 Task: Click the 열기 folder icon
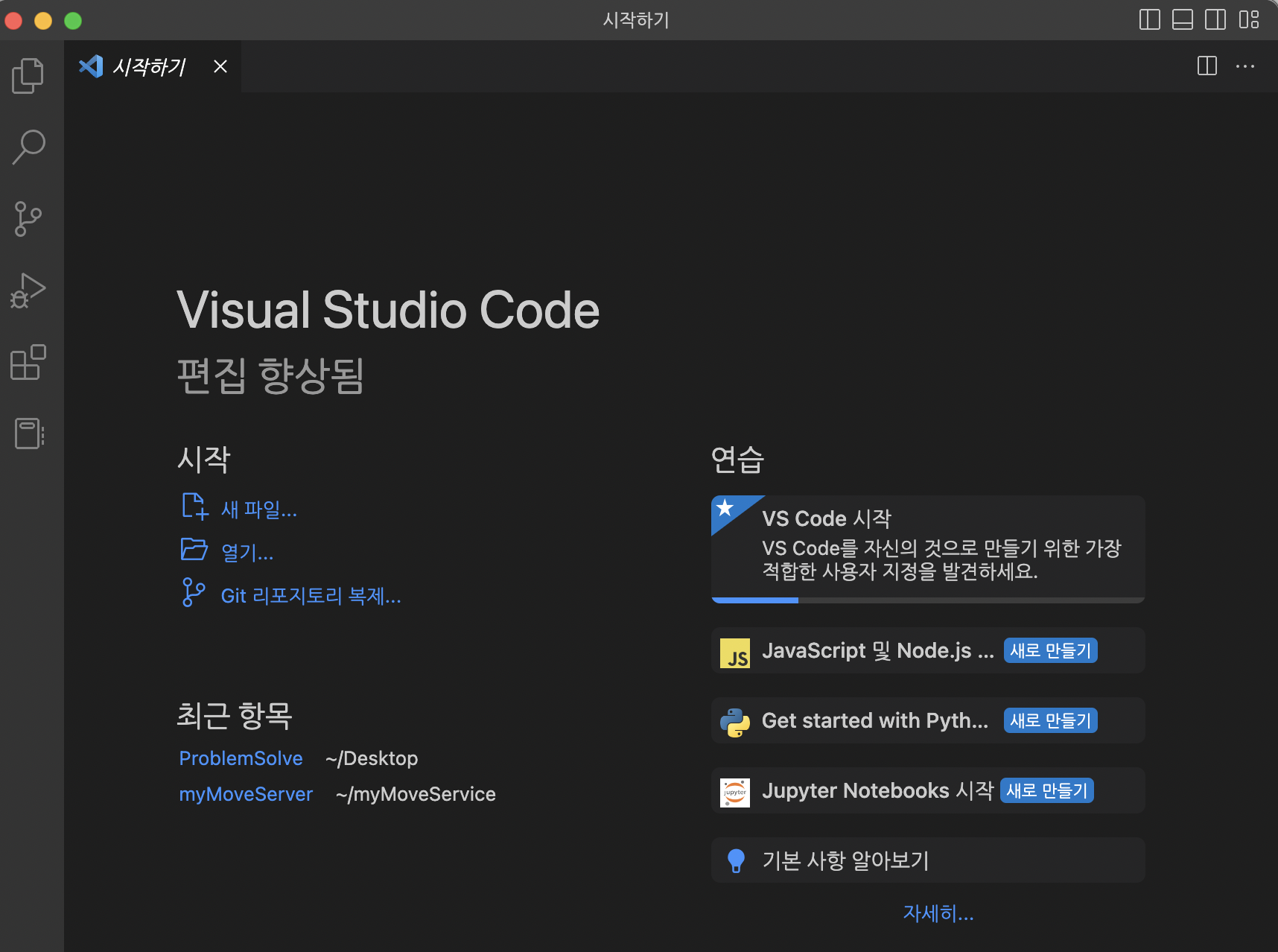tap(194, 550)
